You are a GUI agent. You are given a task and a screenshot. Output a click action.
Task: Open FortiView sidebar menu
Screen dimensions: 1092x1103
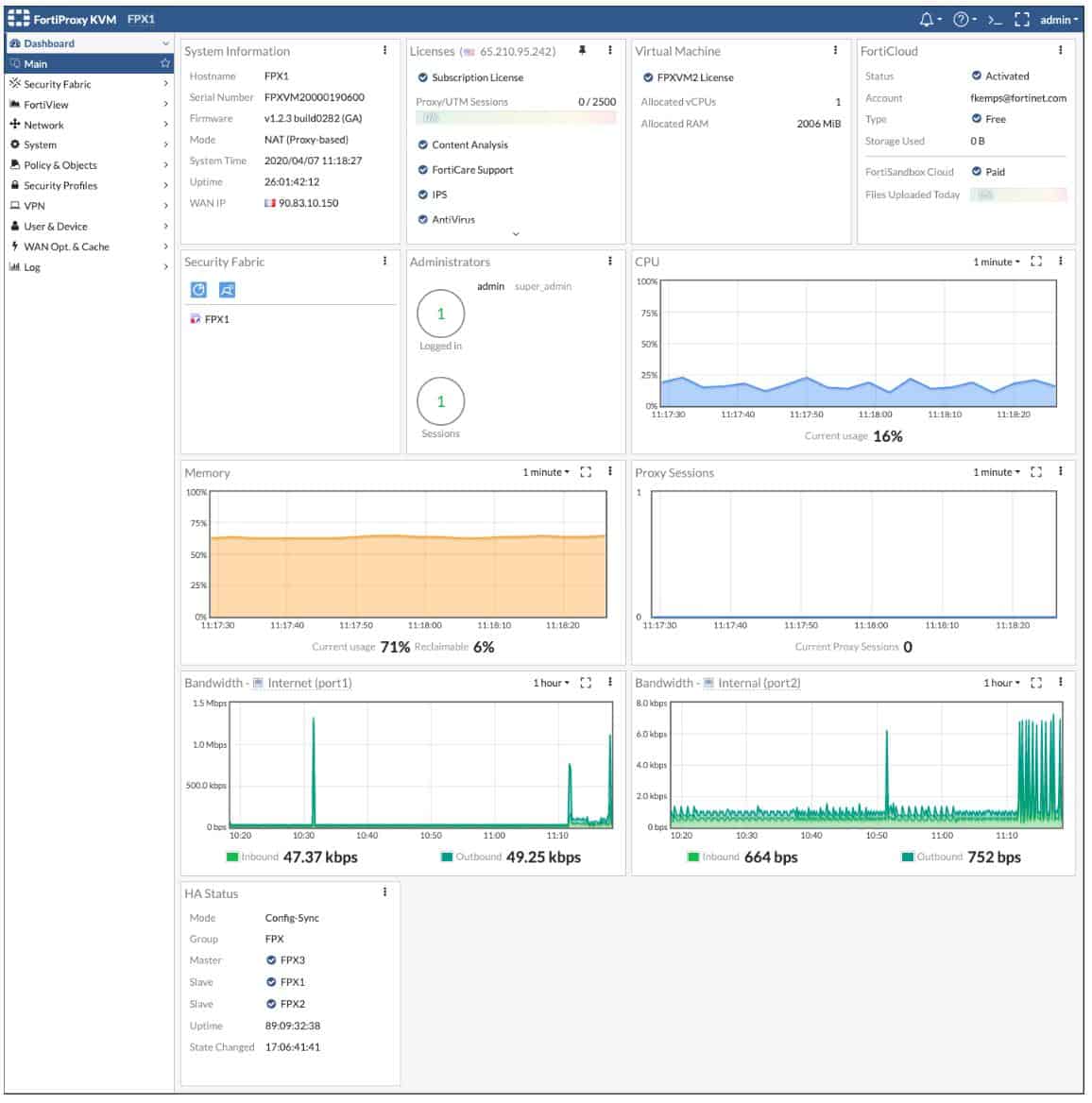[x=88, y=105]
